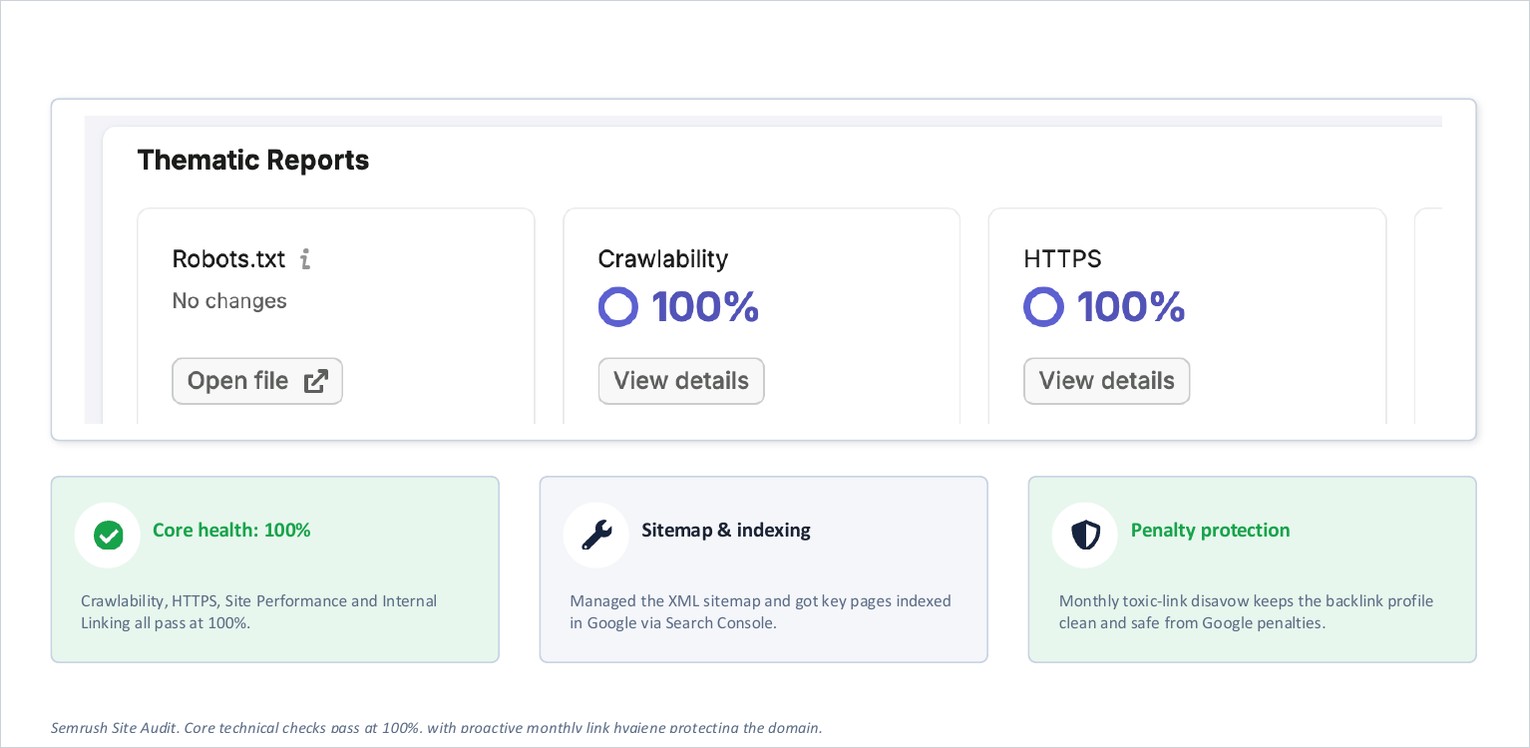
Task: Click the green checkmark Core health icon
Action: click(x=108, y=535)
